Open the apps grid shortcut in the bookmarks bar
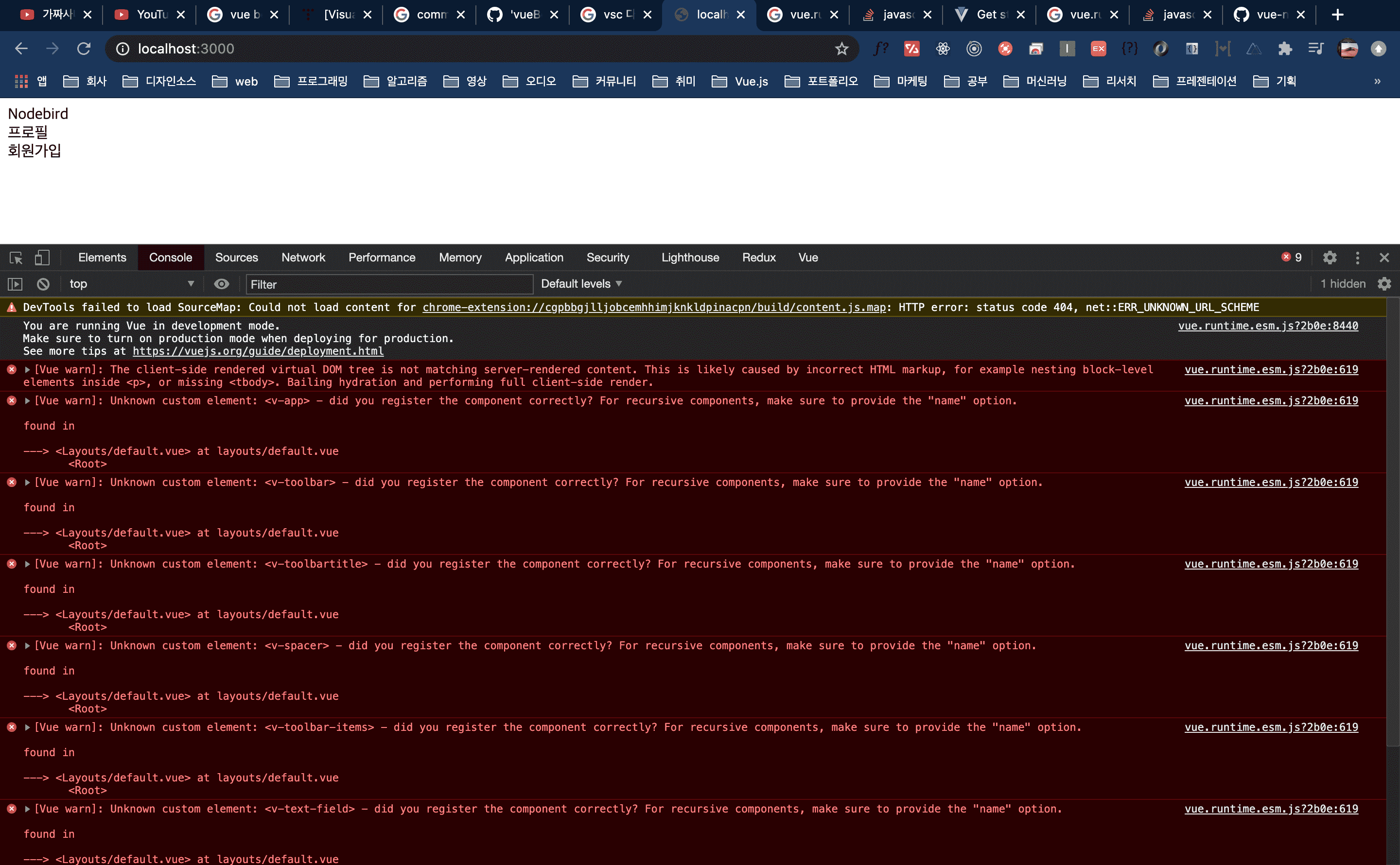Image resolution: width=1400 pixels, height=865 pixels. click(22, 81)
